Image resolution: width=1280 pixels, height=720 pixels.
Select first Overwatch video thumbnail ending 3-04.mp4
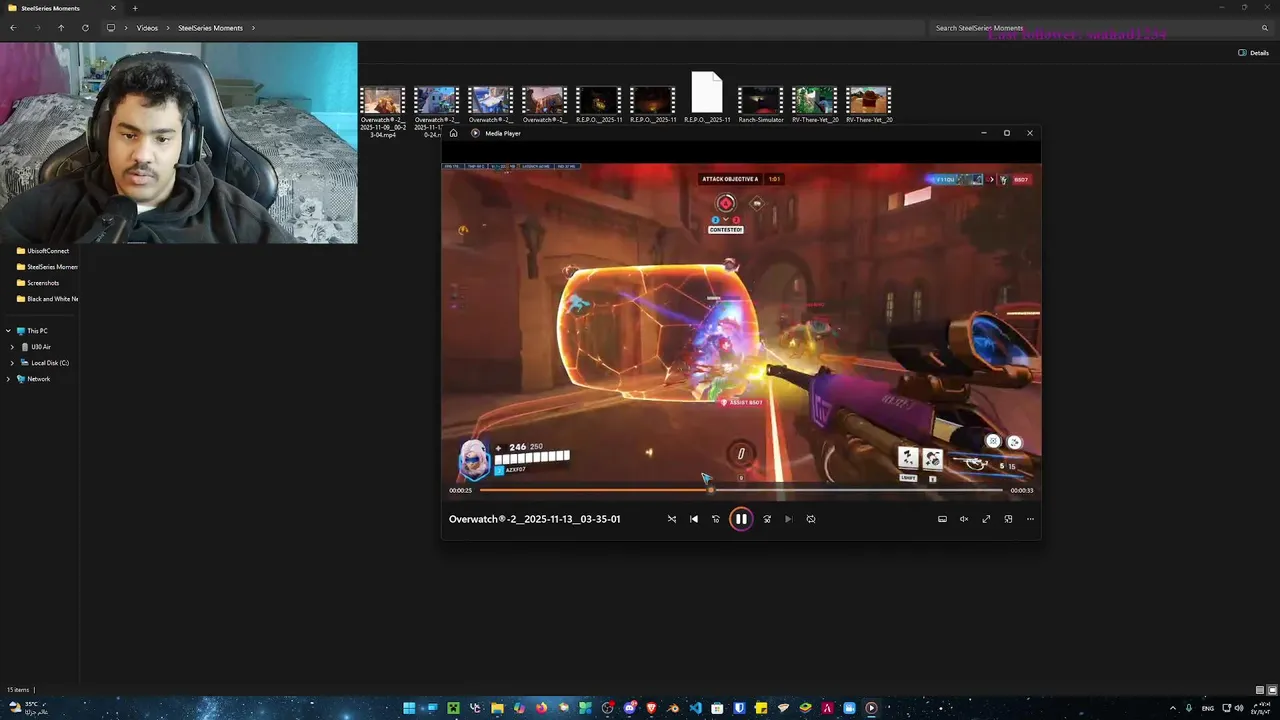(383, 111)
